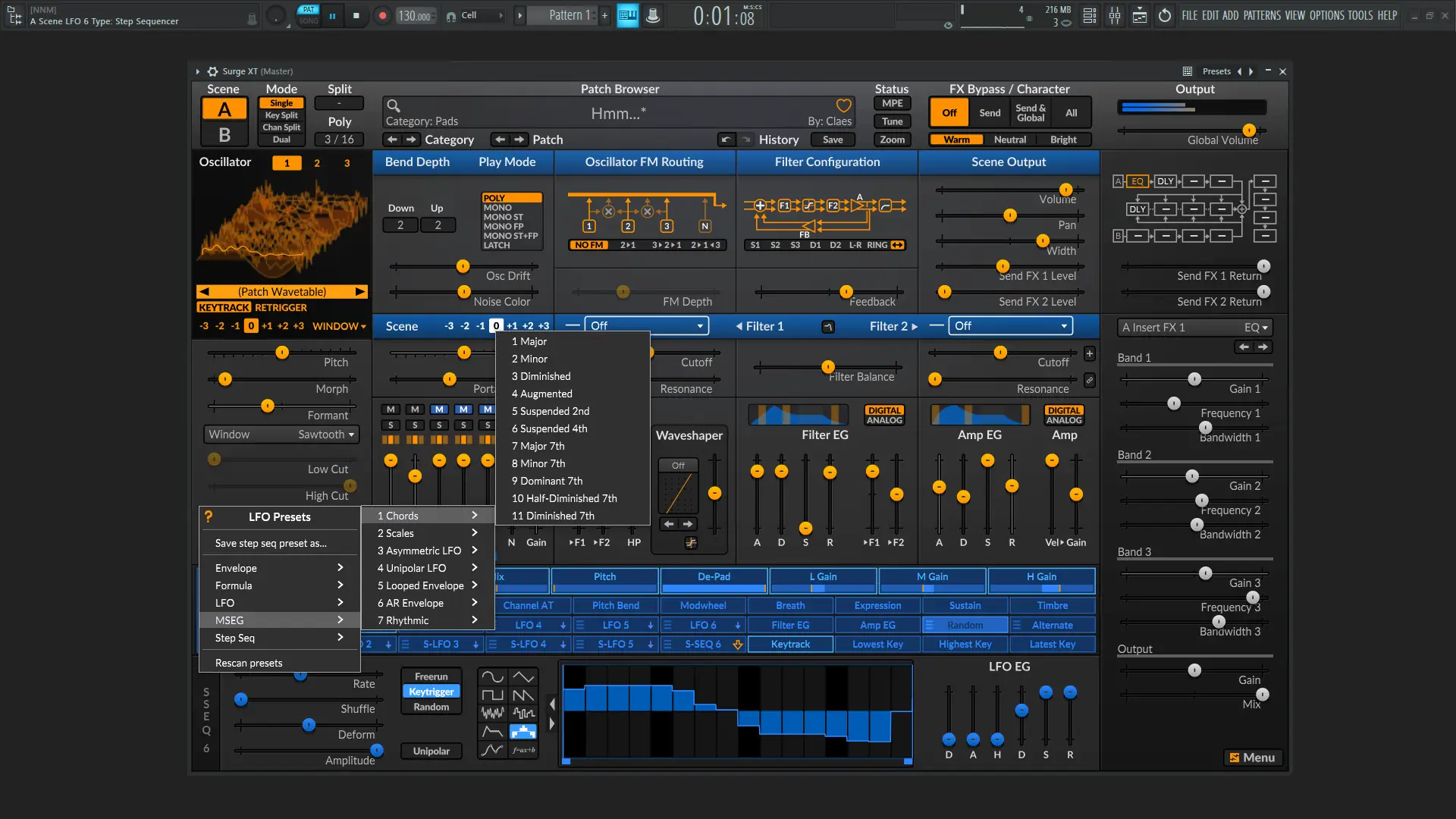Open the A Insert FX 1 selector

[x=1194, y=328]
